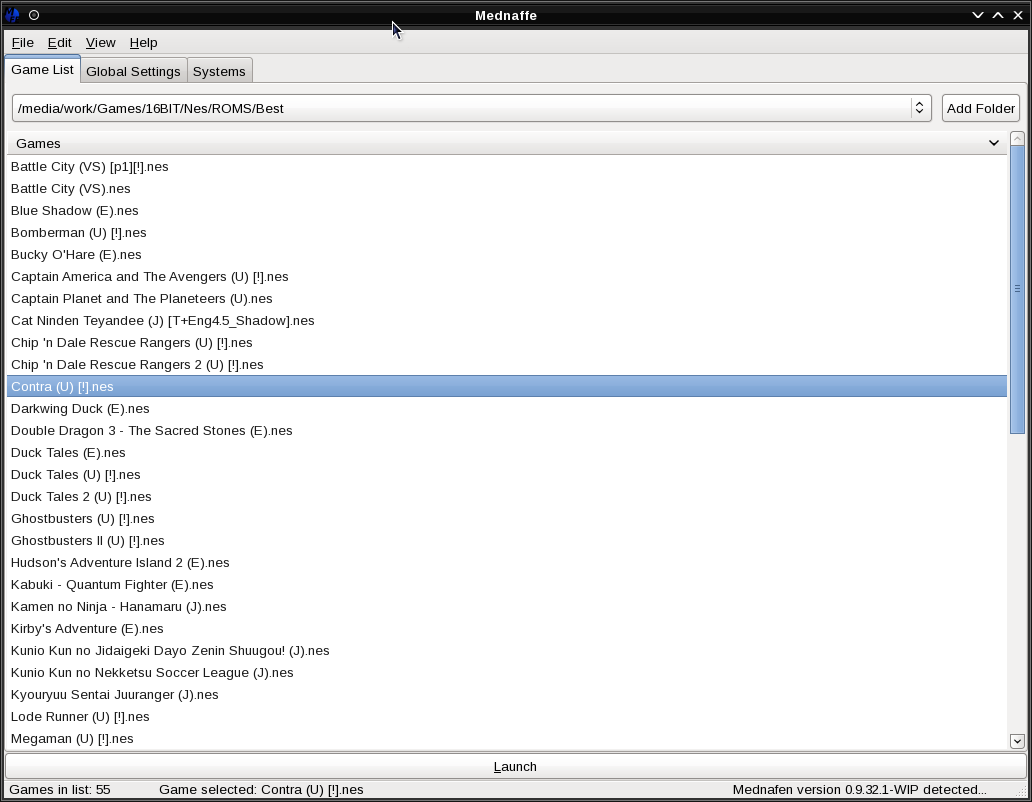This screenshot has width=1032, height=802.
Task: Open the ROM folder path dropdown
Action: (471, 108)
